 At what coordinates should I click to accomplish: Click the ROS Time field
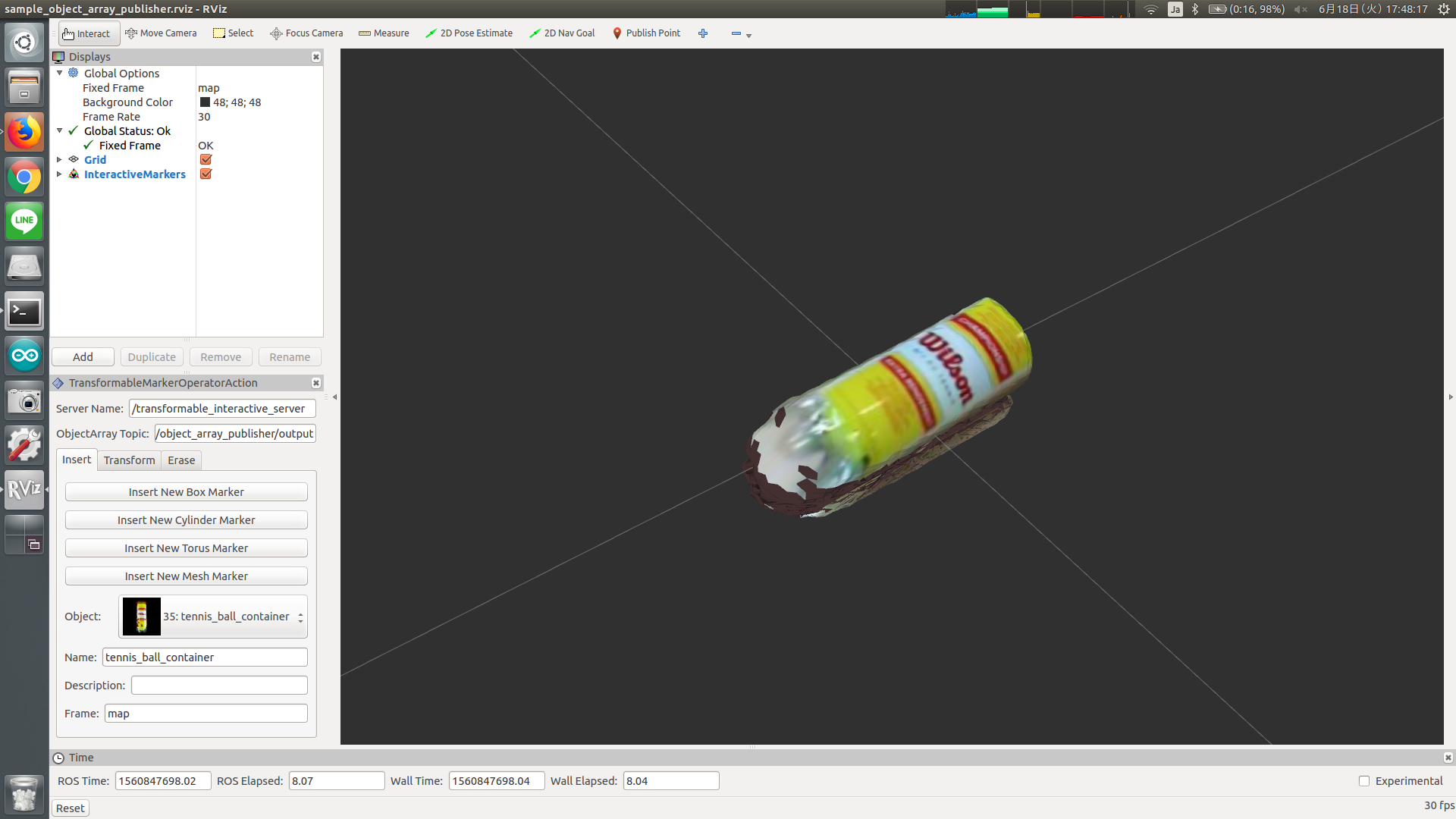click(x=163, y=781)
